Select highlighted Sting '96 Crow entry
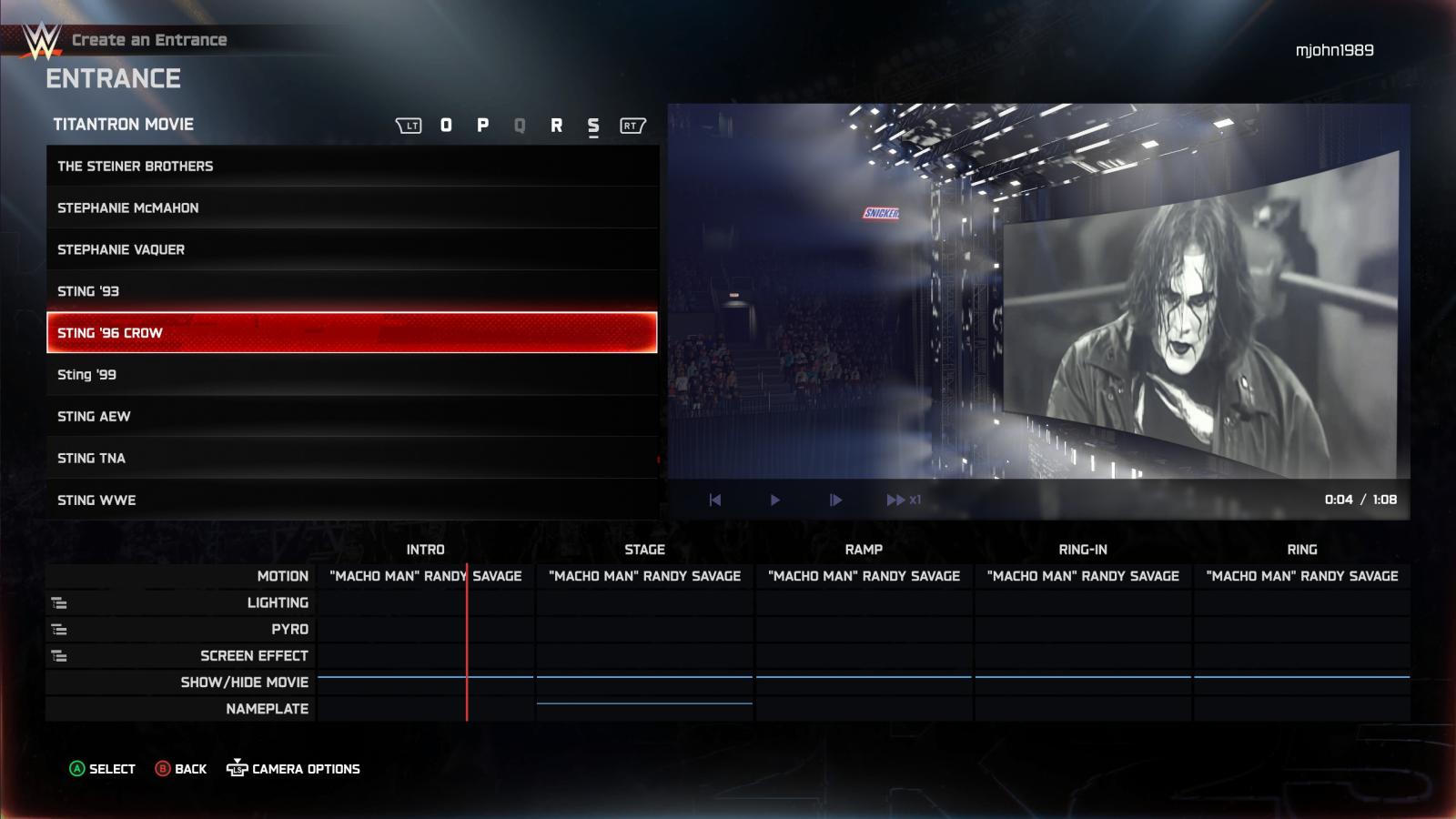The width and height of the screenshot is (1456, 819). click(352, 332)
